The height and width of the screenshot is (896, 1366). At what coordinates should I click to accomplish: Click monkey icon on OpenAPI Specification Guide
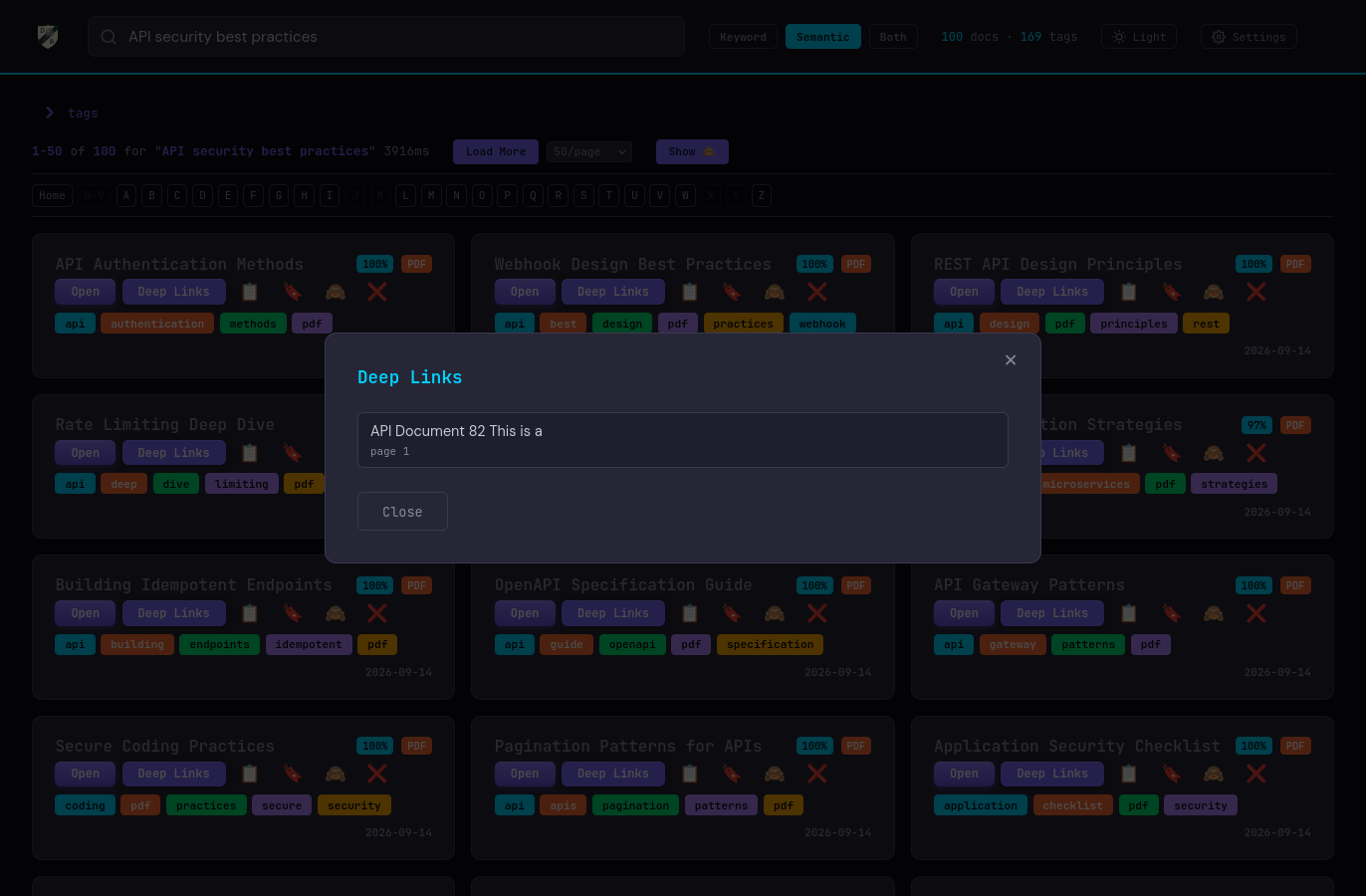775,613
